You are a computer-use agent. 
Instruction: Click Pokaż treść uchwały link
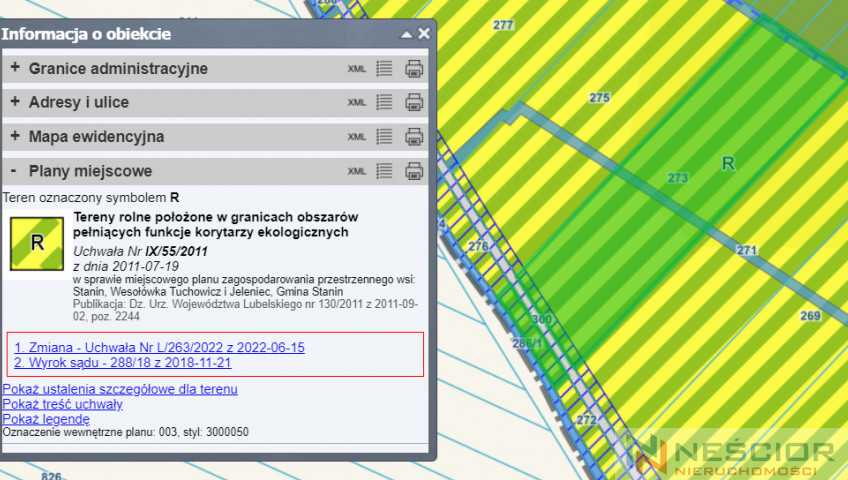(x=63, y=404)
